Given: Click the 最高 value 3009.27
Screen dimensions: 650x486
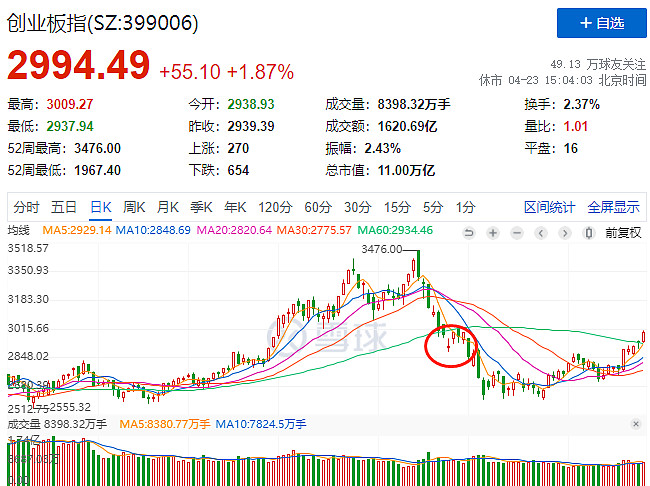Looking at the screenshot, I should pos(70,104).
